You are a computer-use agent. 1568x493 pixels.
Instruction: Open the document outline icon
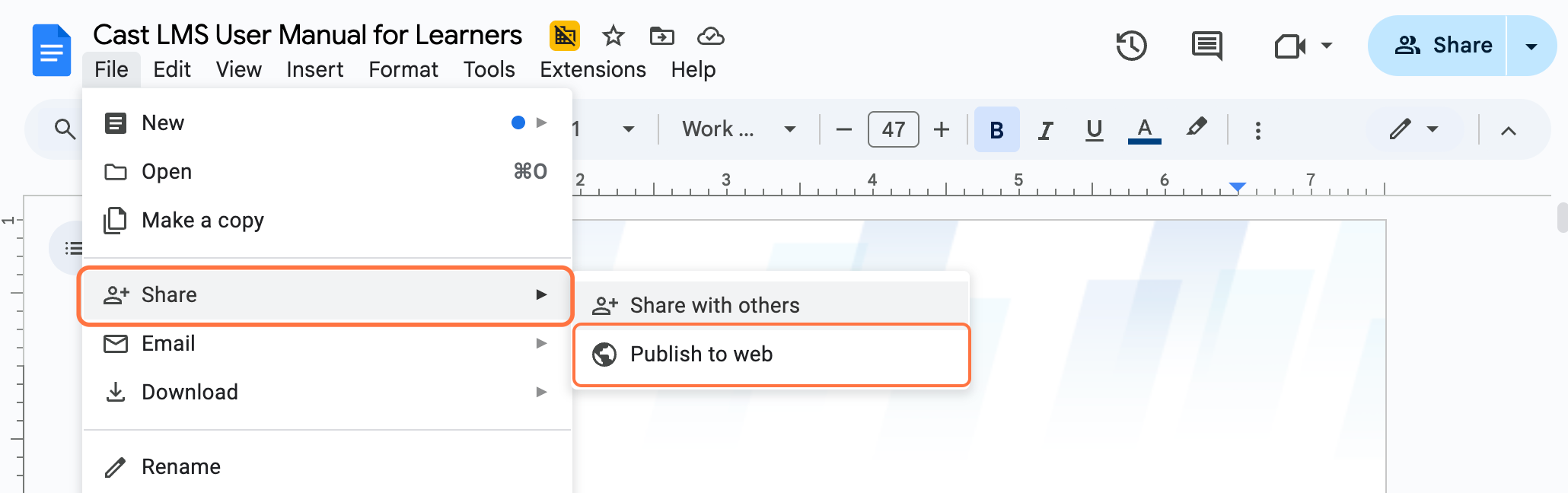coord(73,248)
